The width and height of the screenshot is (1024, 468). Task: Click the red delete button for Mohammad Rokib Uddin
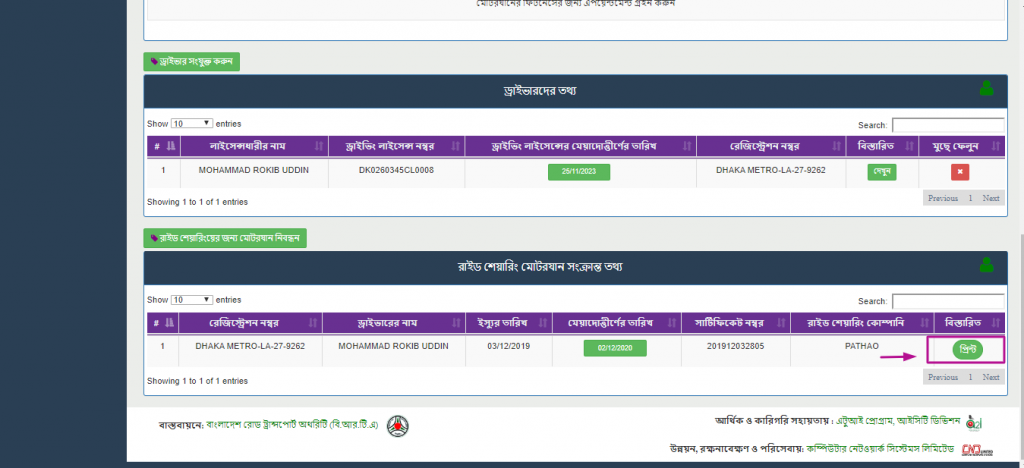click(x=959, y=171)
